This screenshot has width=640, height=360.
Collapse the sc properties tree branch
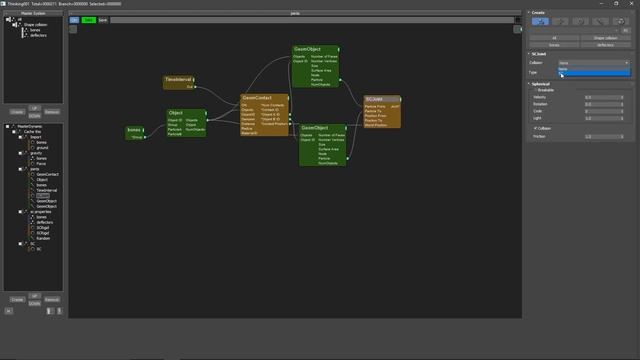click(20, 212)
